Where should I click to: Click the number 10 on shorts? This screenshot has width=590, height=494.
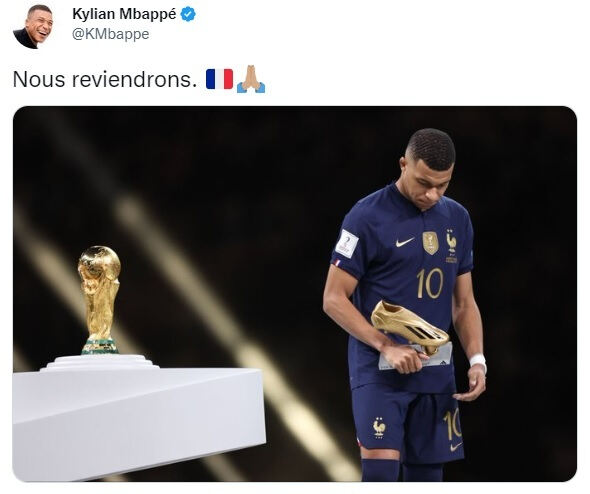tap(453, 425)
